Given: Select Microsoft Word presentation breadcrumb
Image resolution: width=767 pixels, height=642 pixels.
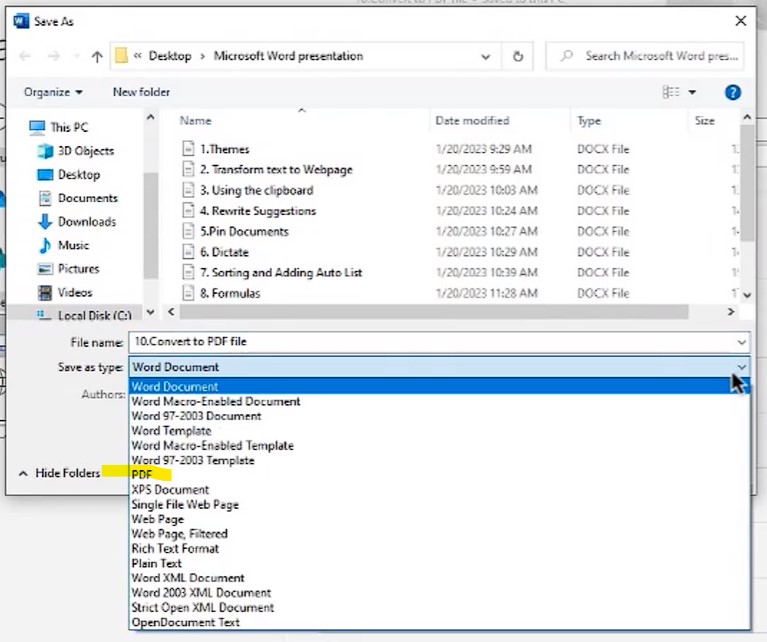Looking at the screenshot, I should point(288,56).
